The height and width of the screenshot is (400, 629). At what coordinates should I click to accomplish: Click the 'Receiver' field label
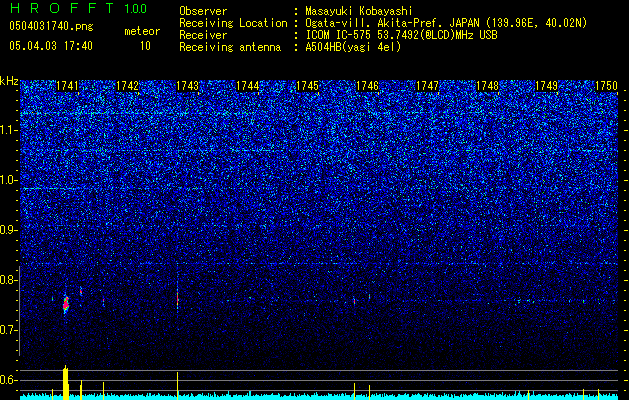pos(203,35)
